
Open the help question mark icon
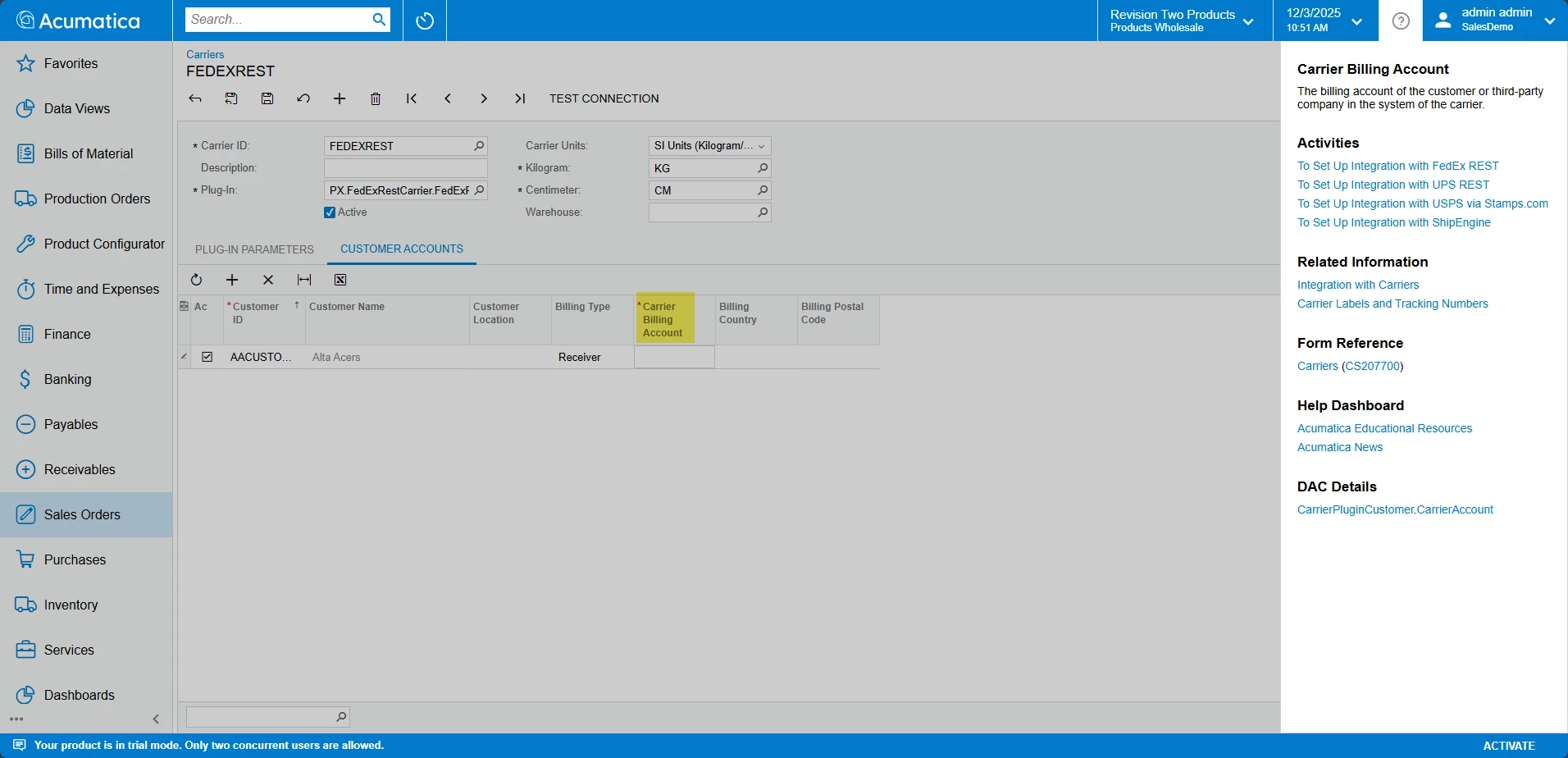1401,21
